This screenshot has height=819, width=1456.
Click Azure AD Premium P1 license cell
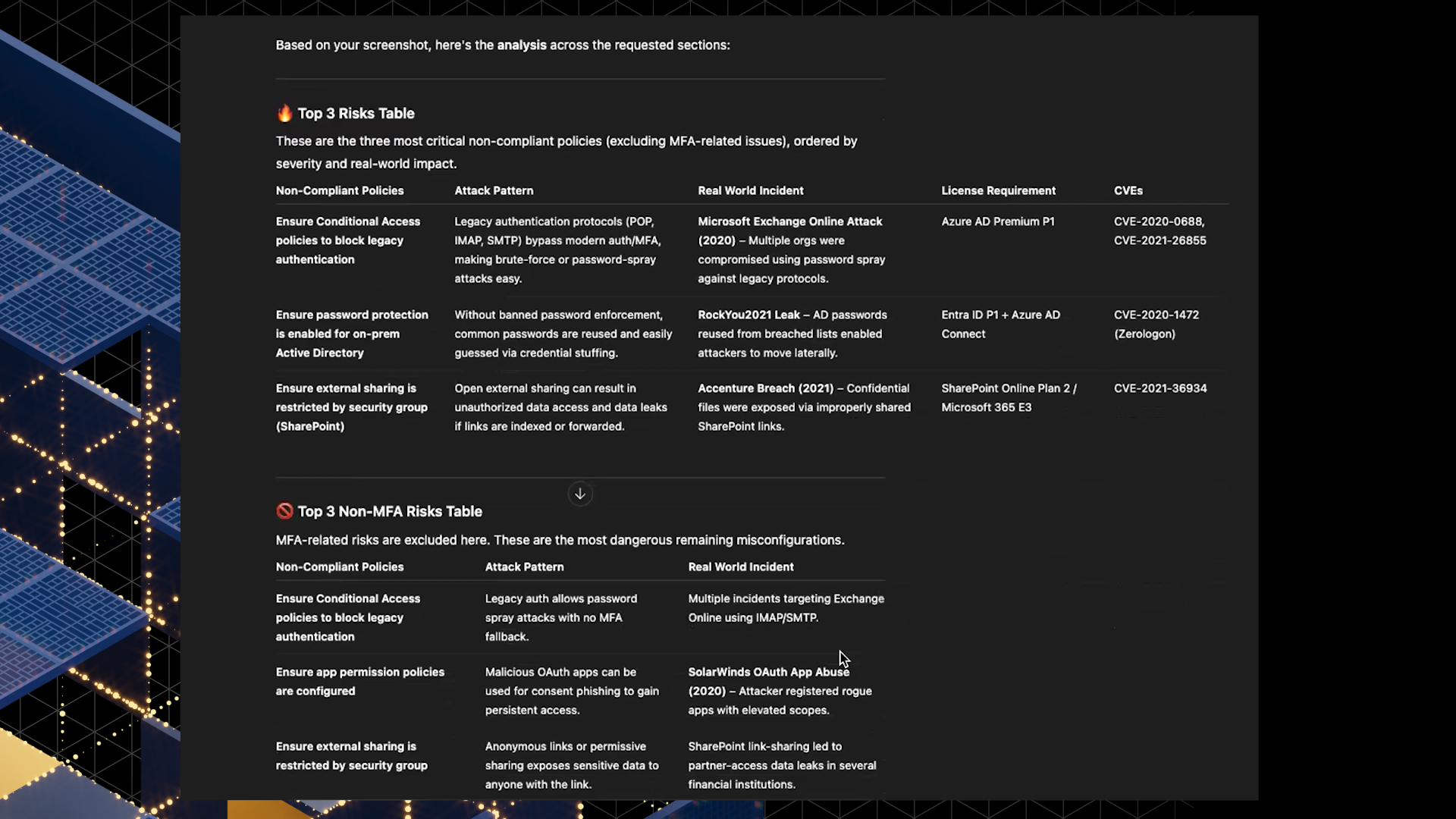[x=998, y=221]
